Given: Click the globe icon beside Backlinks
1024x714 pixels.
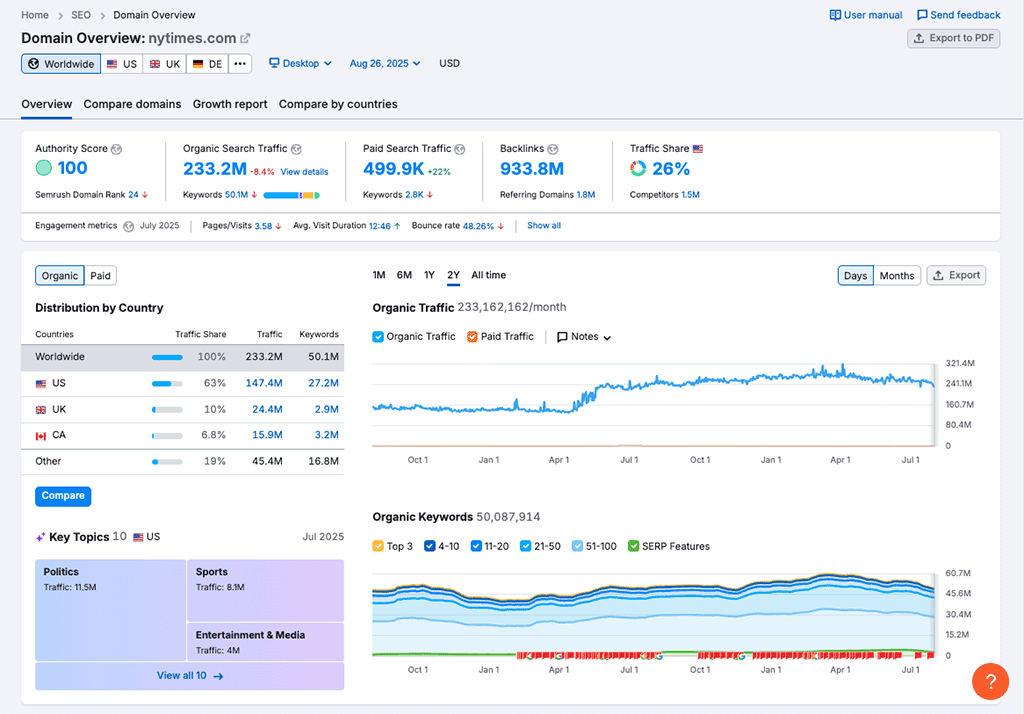Looking at the screenshot, I should tap(552, 149).
